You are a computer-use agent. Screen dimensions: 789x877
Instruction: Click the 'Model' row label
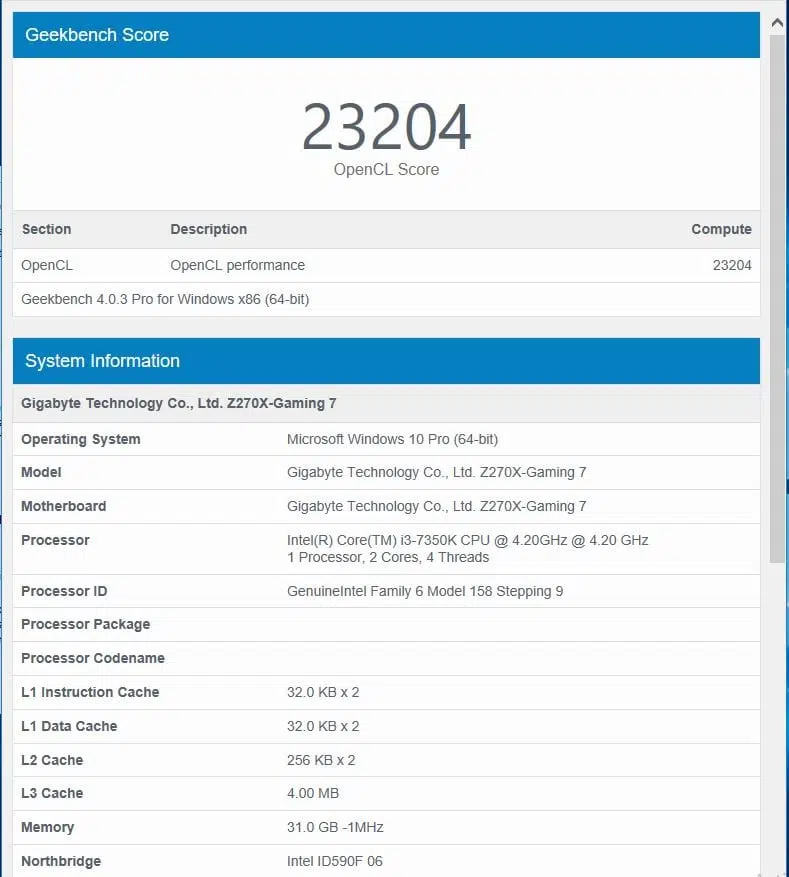coord(41,472)
